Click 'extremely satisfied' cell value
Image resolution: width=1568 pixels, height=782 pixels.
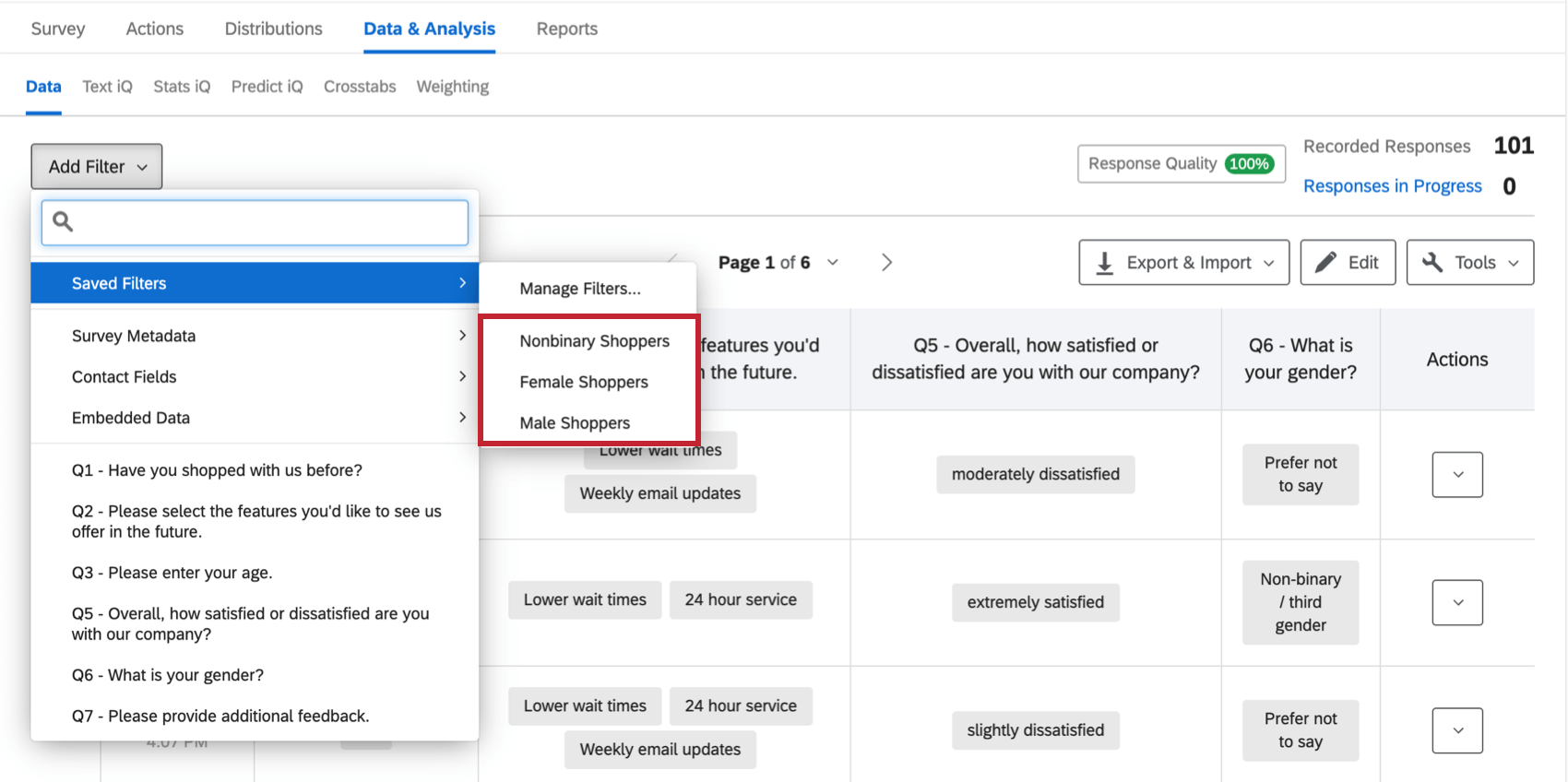tap(1036, 602)
